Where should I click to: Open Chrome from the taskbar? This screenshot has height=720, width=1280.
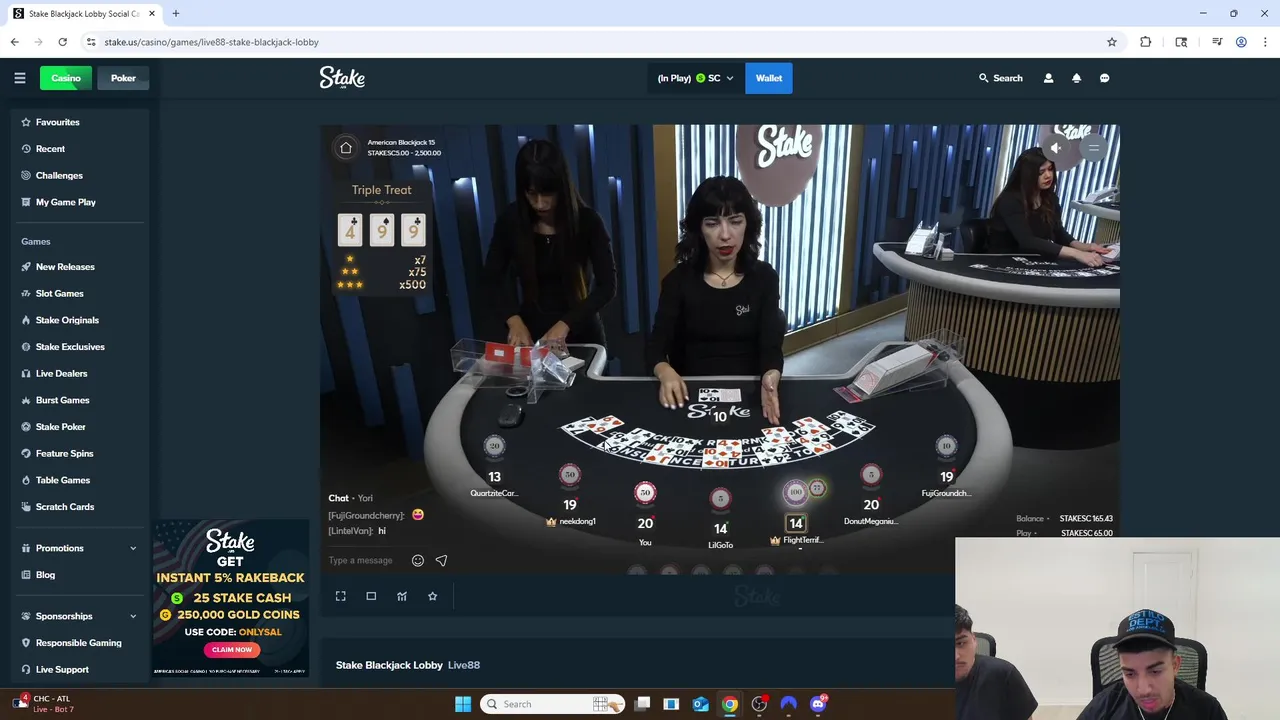[730, 704]
